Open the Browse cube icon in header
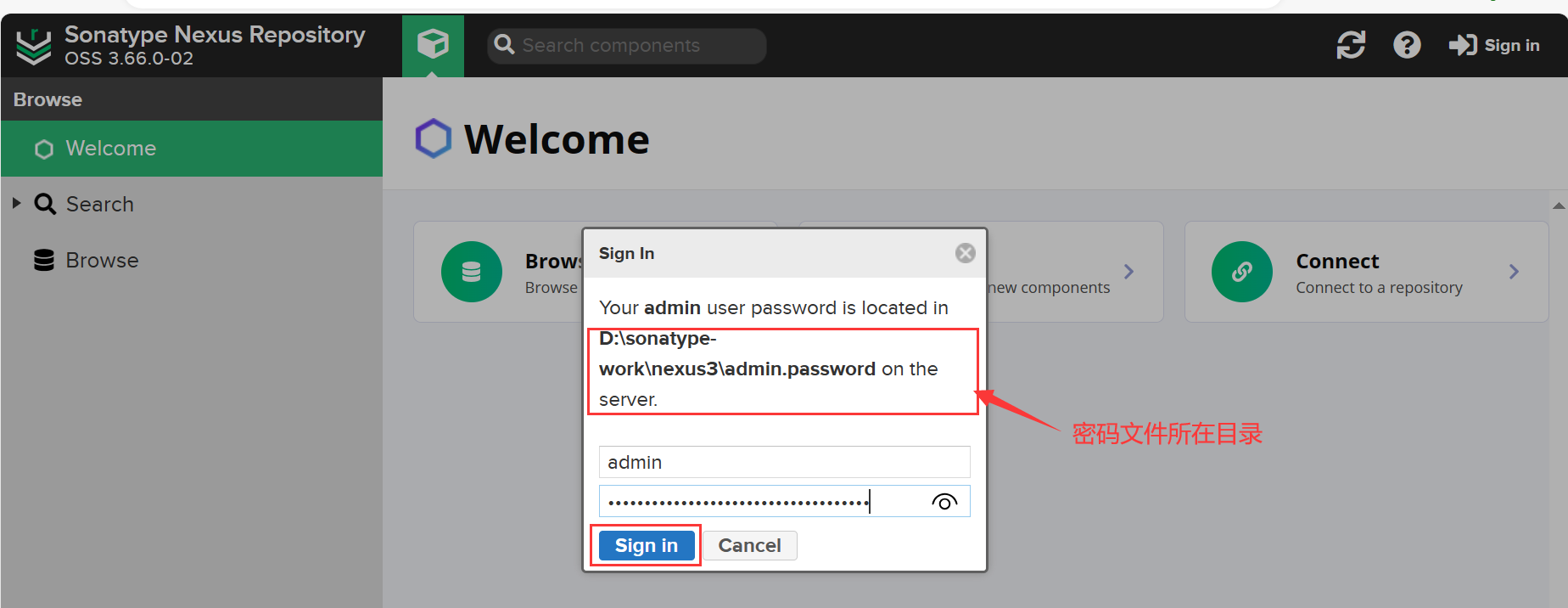The width and height of the screenshot is (1568, 608). pyautogui.click(x=433, y=44)
